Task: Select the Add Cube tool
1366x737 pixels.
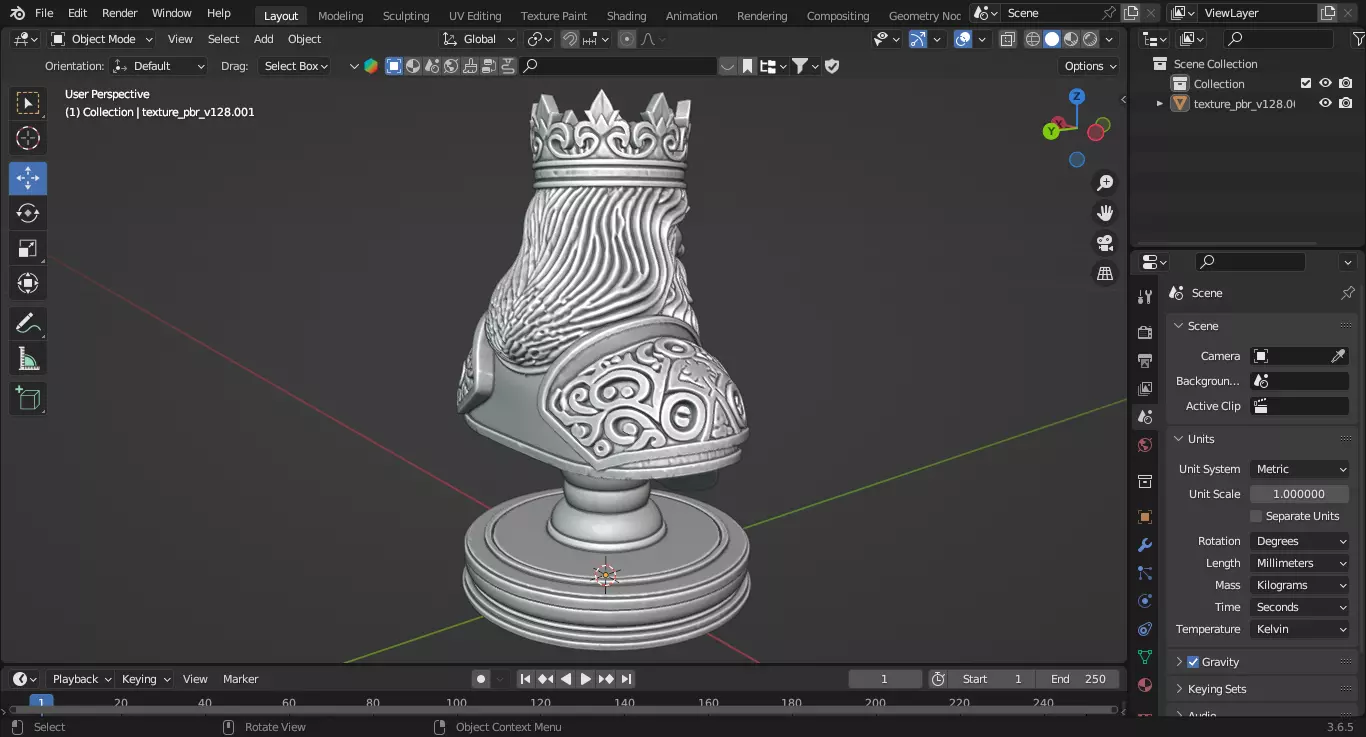Action: [28, 399]
